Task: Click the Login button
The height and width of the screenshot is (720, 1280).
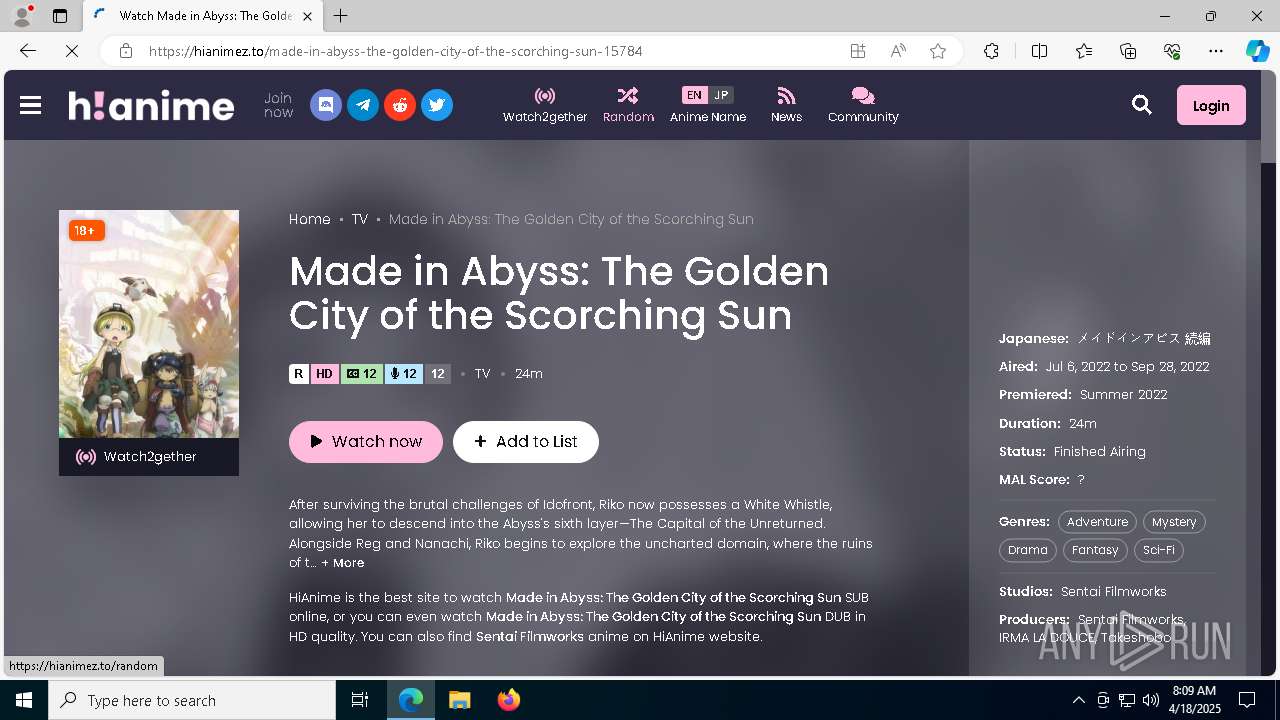Action: (1211, 105)
